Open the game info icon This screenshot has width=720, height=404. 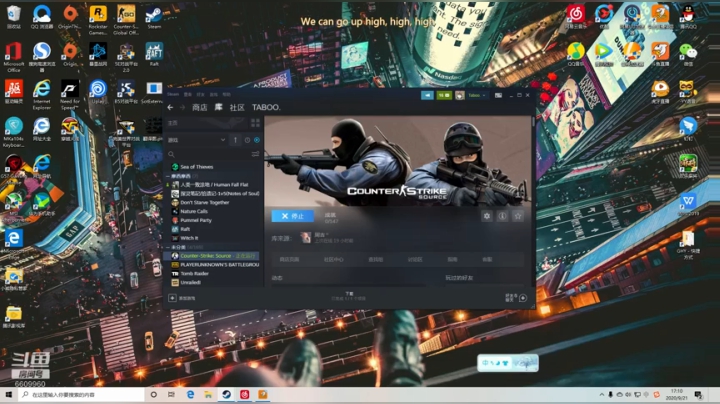tap(502, 216)
